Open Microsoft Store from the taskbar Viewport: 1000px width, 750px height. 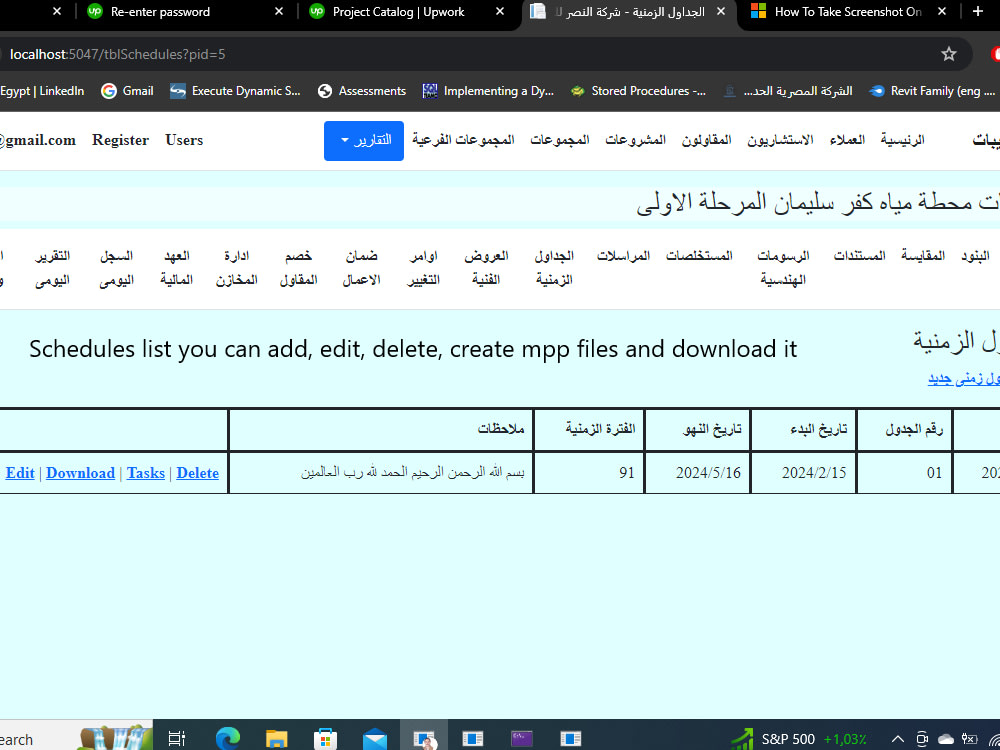coord(325,739)
